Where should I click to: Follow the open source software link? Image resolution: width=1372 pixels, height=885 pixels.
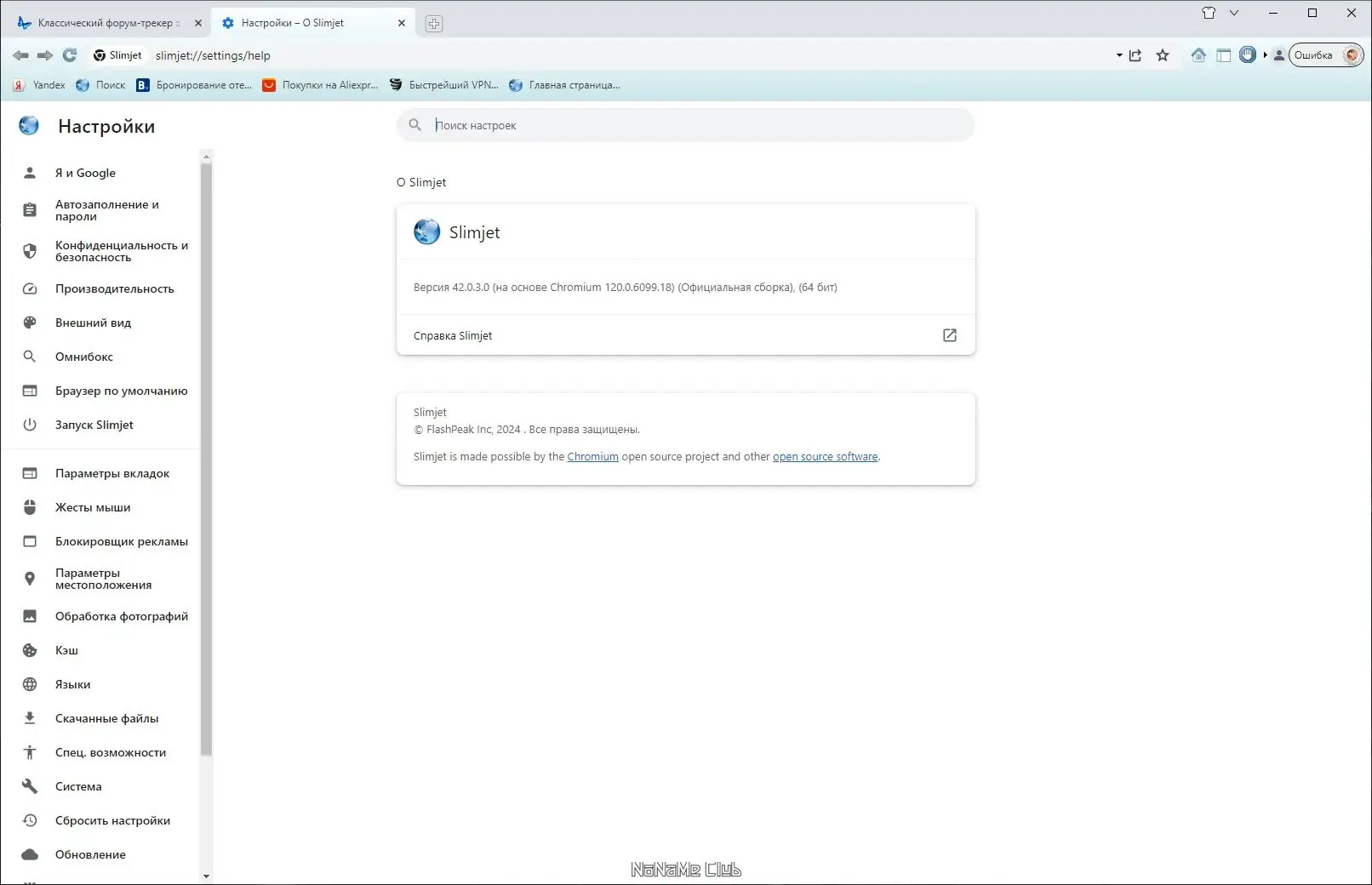pos(826,457)
